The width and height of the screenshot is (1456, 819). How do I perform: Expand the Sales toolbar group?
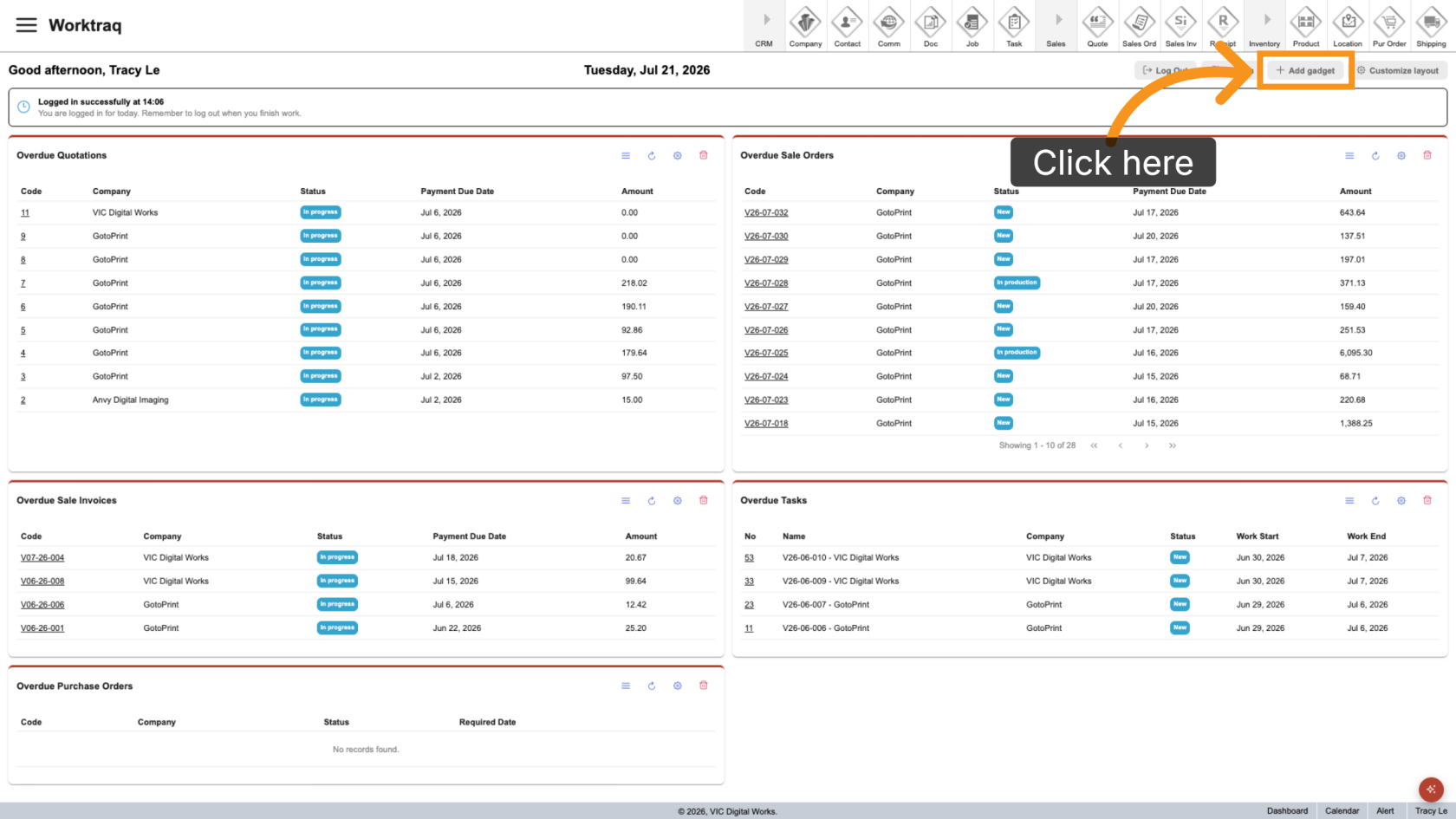point(1056,26)
